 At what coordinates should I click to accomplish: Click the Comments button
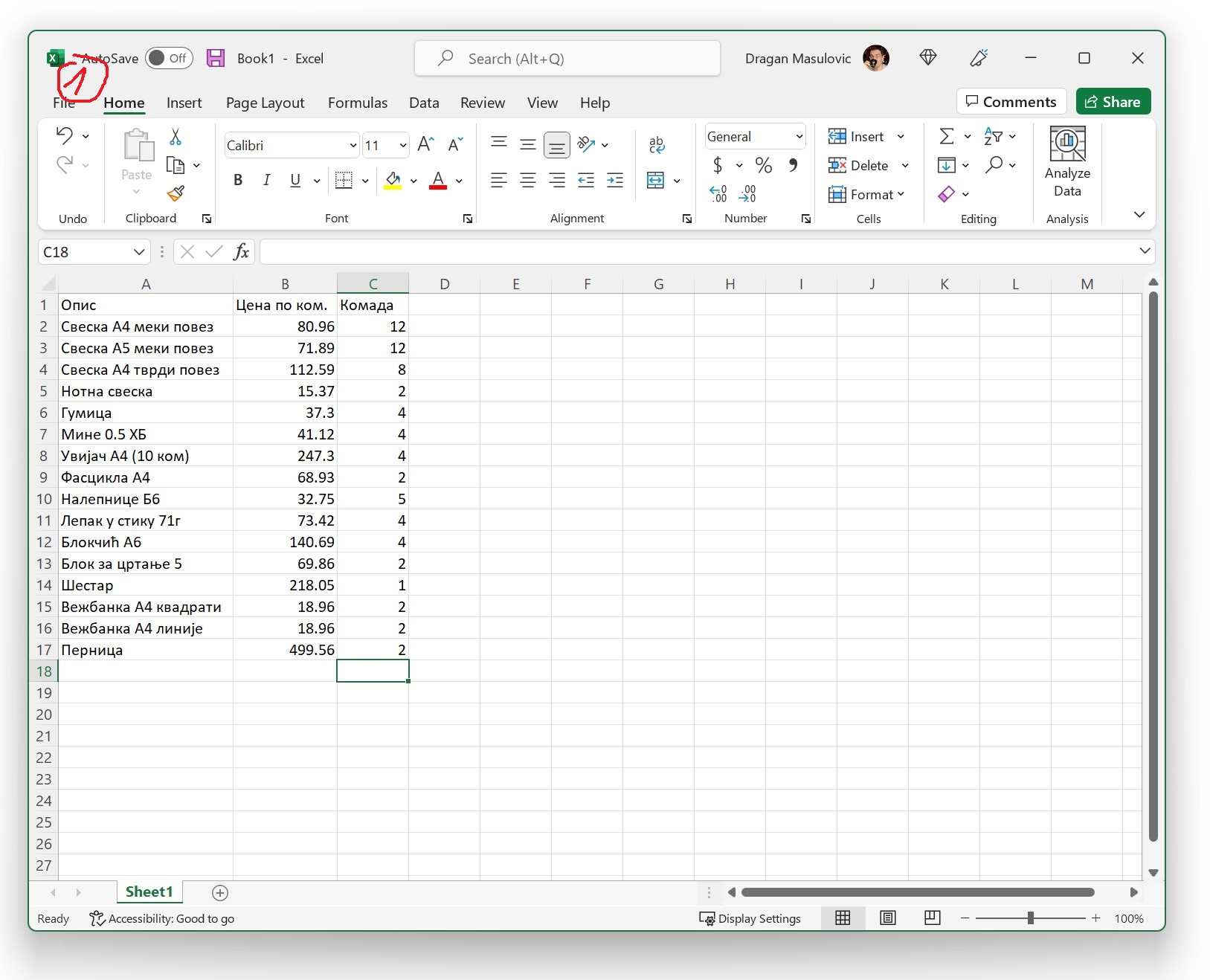tap(1011, 102)
